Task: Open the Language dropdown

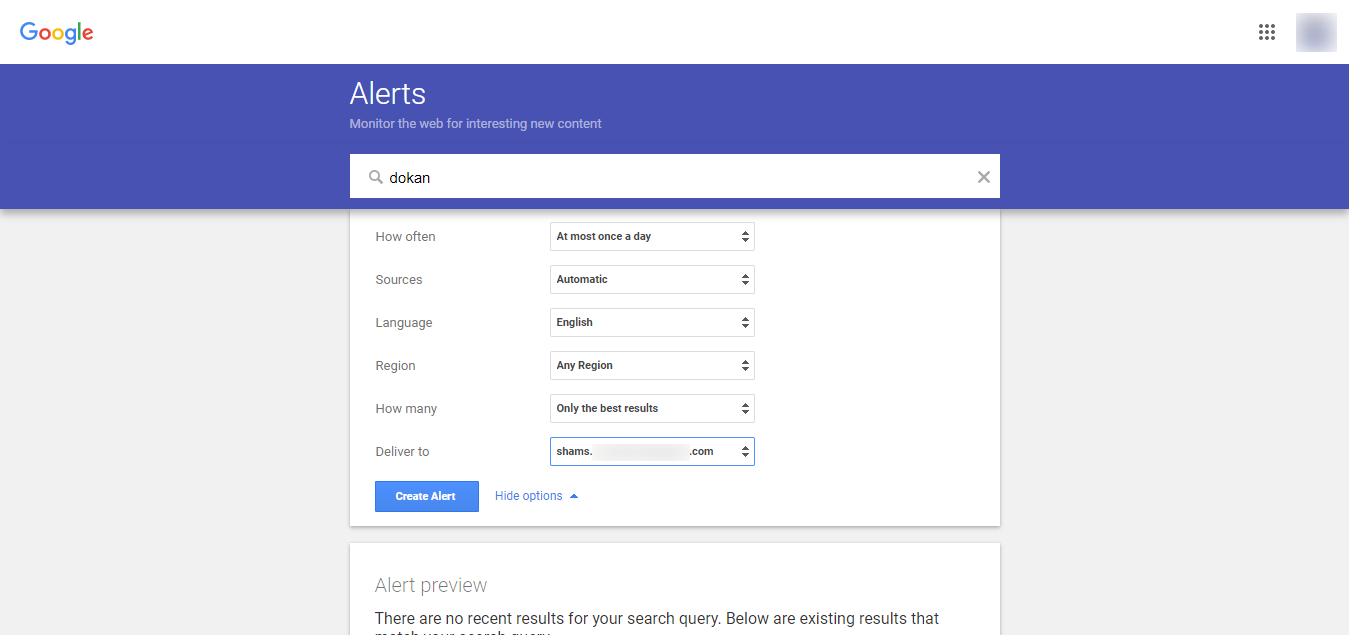Action: [652, 322]
